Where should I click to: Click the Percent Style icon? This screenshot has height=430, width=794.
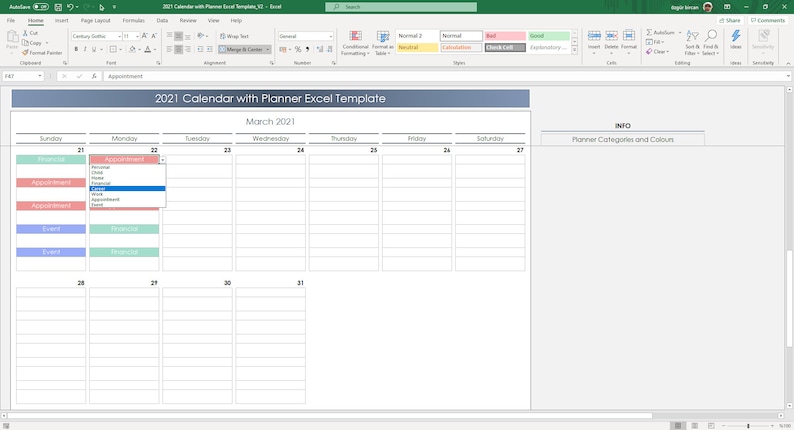pyautogui.click(x=298, y=49)
